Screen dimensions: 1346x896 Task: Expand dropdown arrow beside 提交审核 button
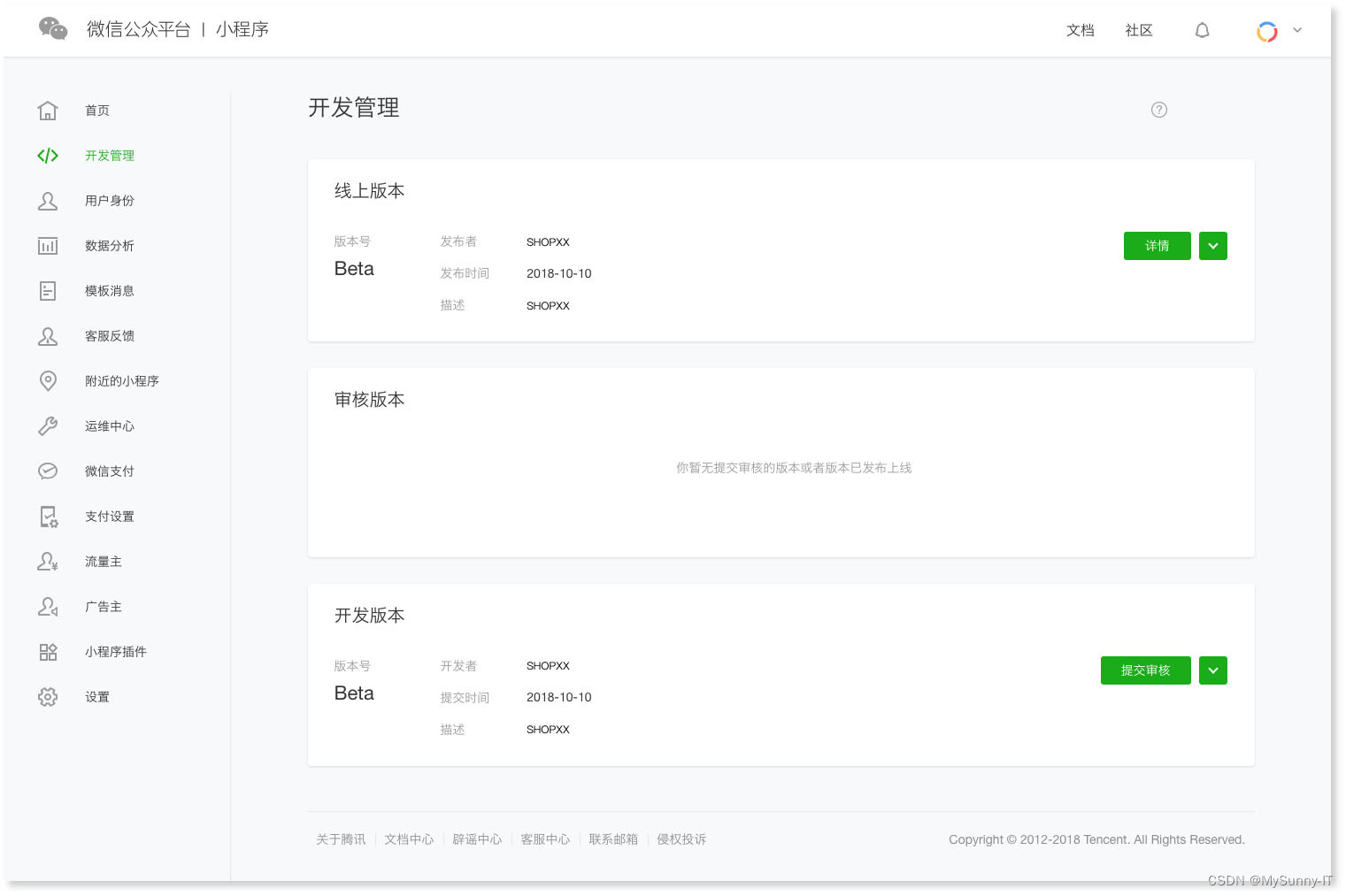coord(1212,670)
